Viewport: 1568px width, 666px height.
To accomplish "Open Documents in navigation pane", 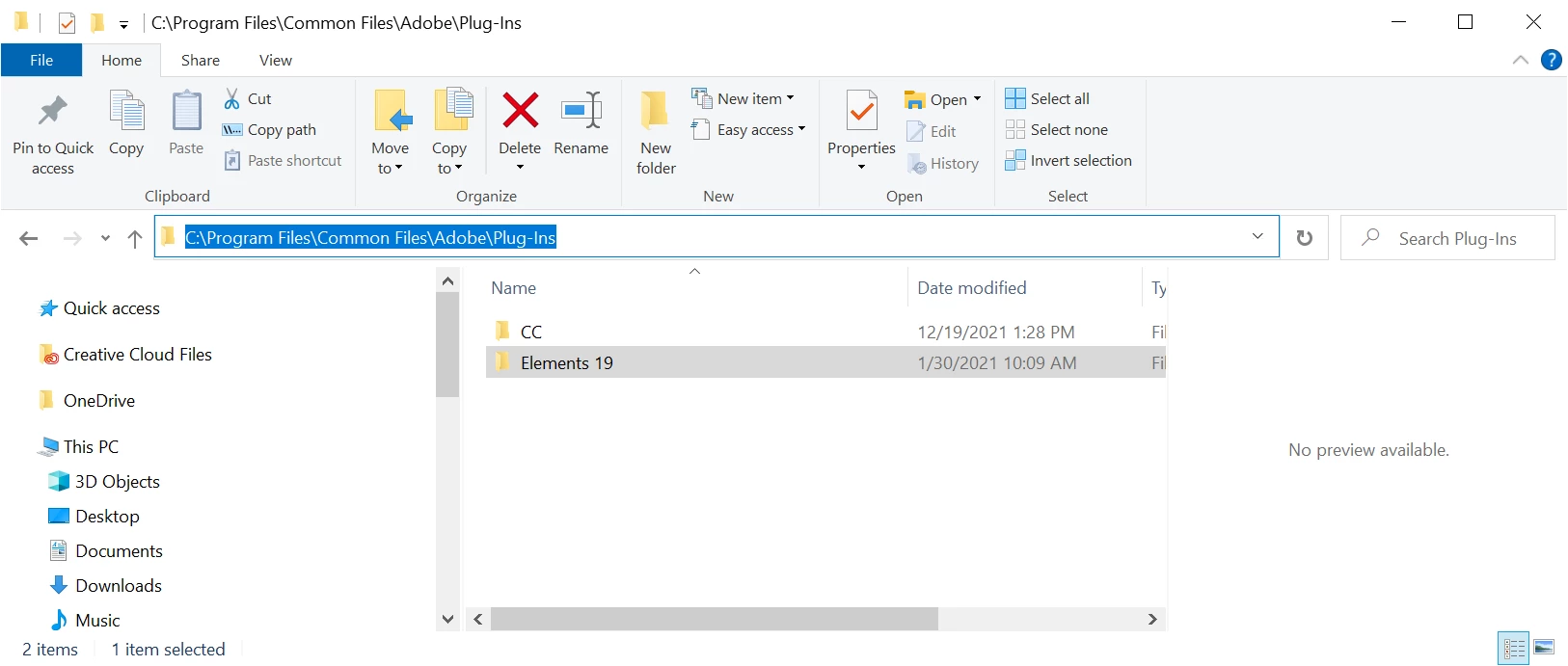I will coord(105,551).
